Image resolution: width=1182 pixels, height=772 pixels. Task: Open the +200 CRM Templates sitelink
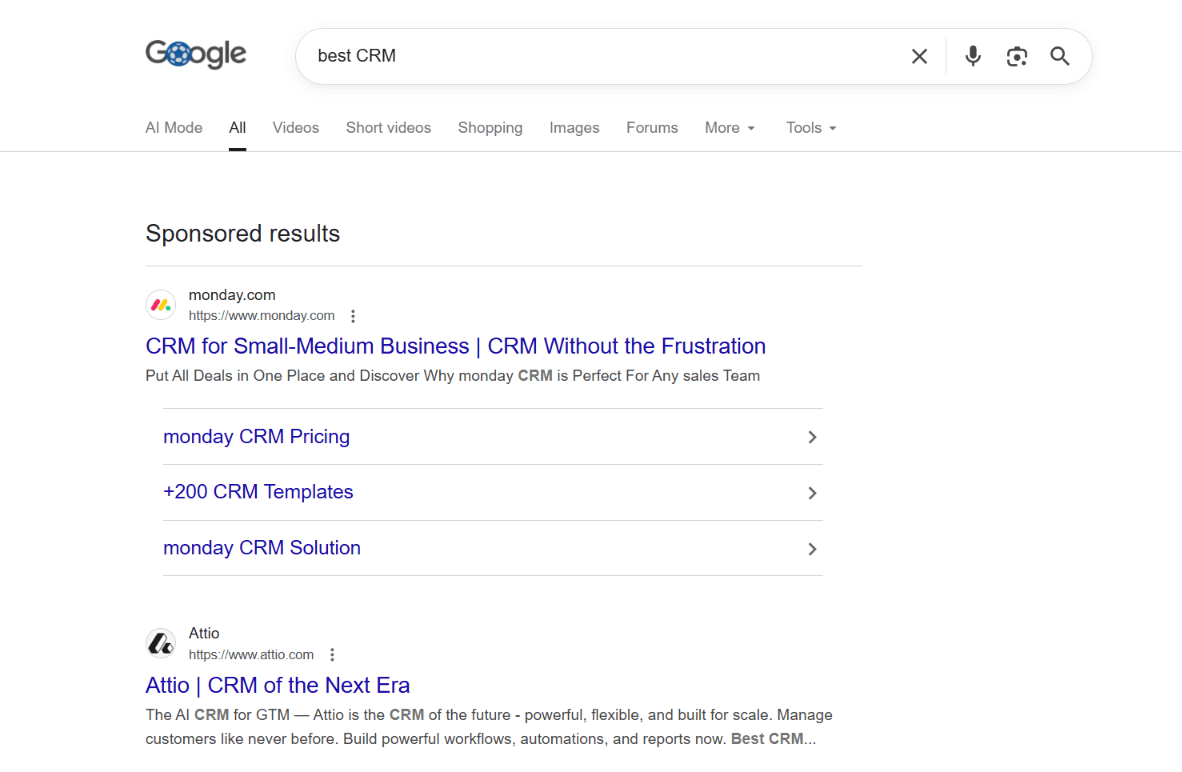click(258, 492)
